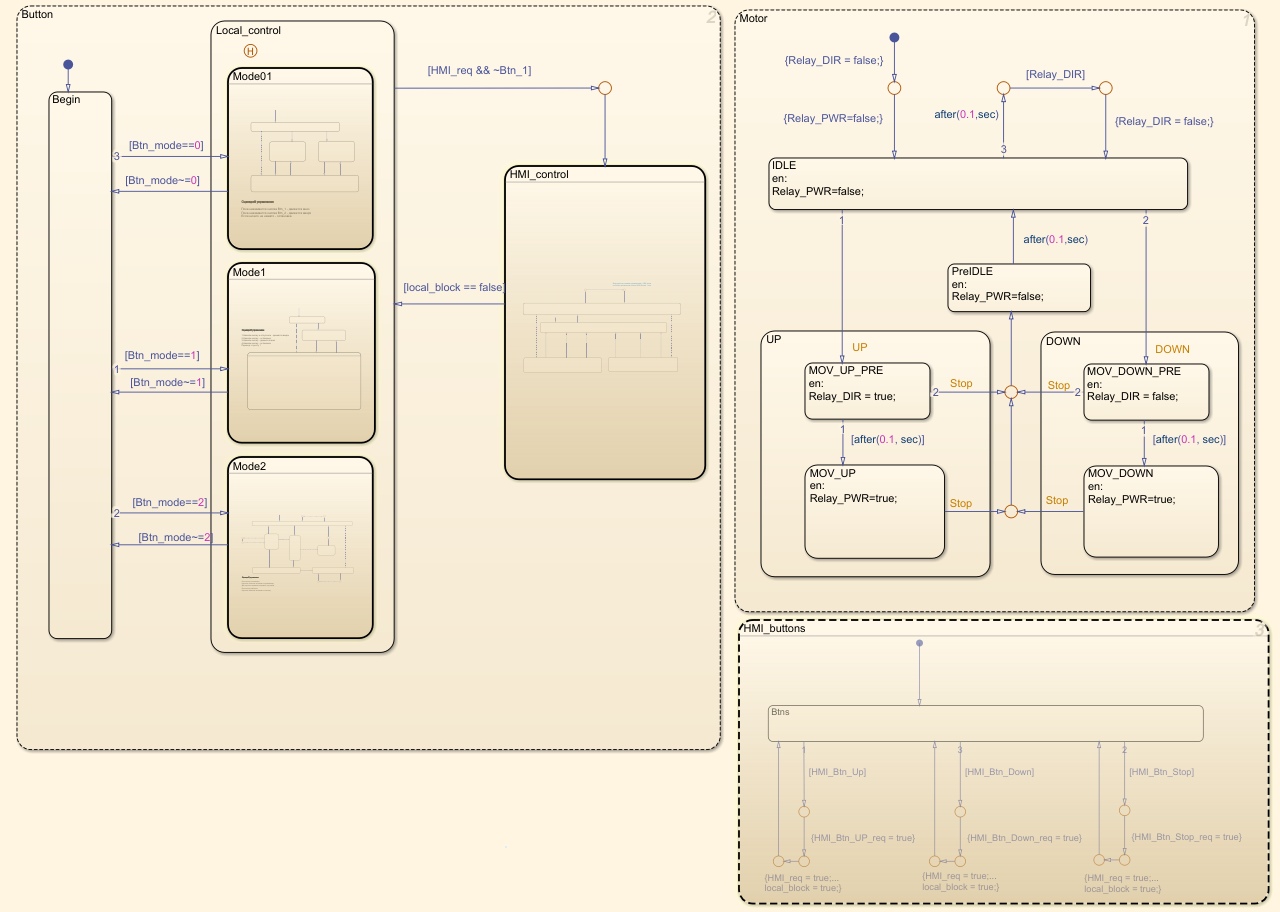This screenshot has width=1280, height=912.
Task: Click the [local_block == false] transition label
Action: tap(453, 287)
